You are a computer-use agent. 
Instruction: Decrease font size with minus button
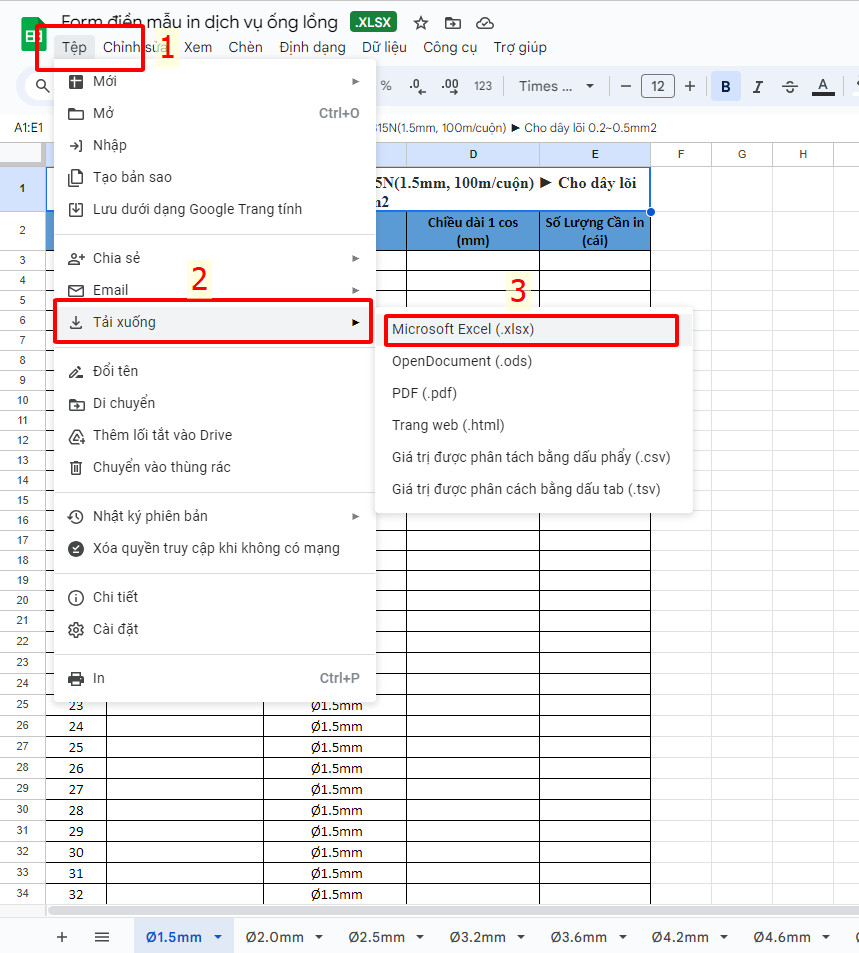pos(626,86)
